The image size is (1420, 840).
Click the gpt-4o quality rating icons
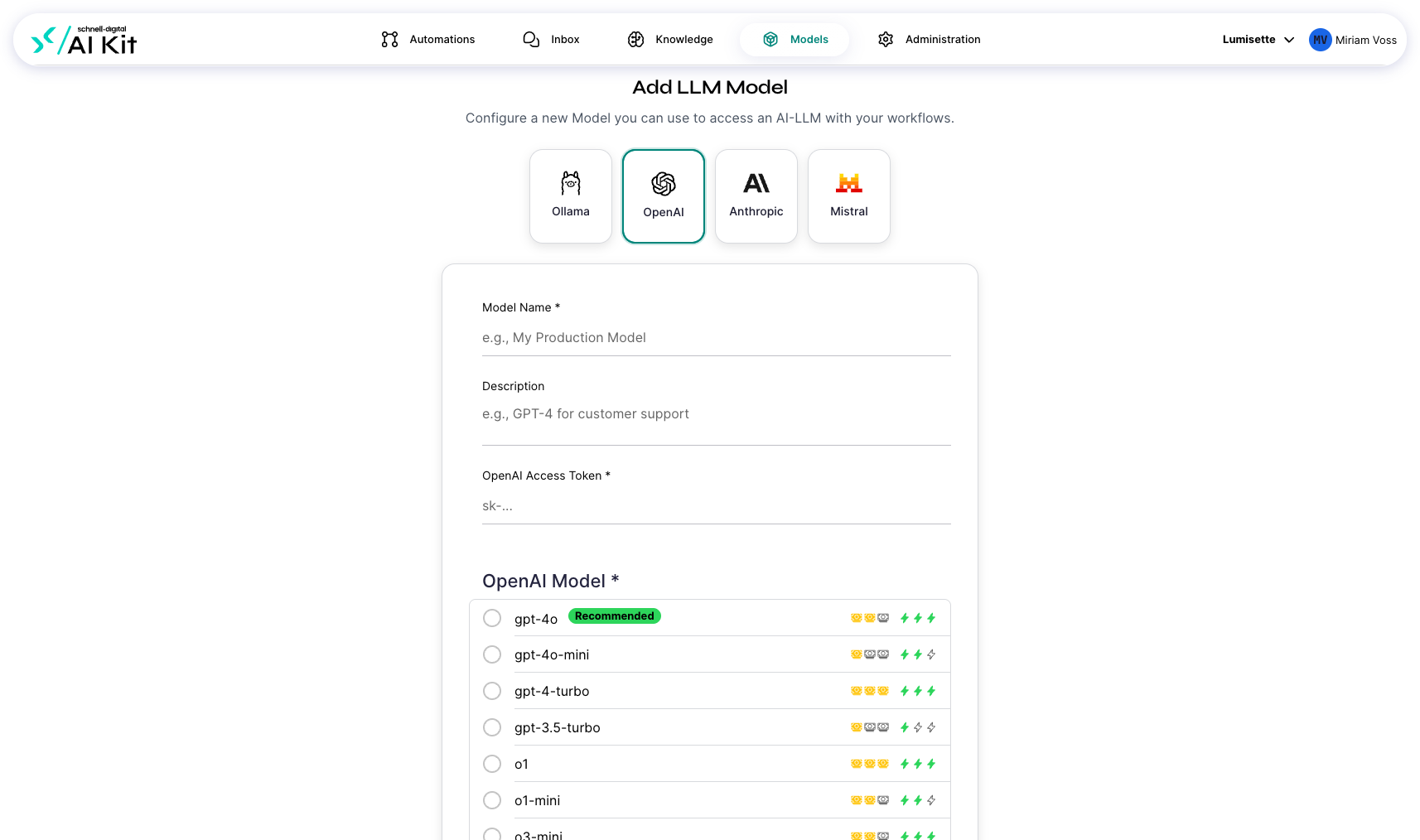click(x=870, y=618)
